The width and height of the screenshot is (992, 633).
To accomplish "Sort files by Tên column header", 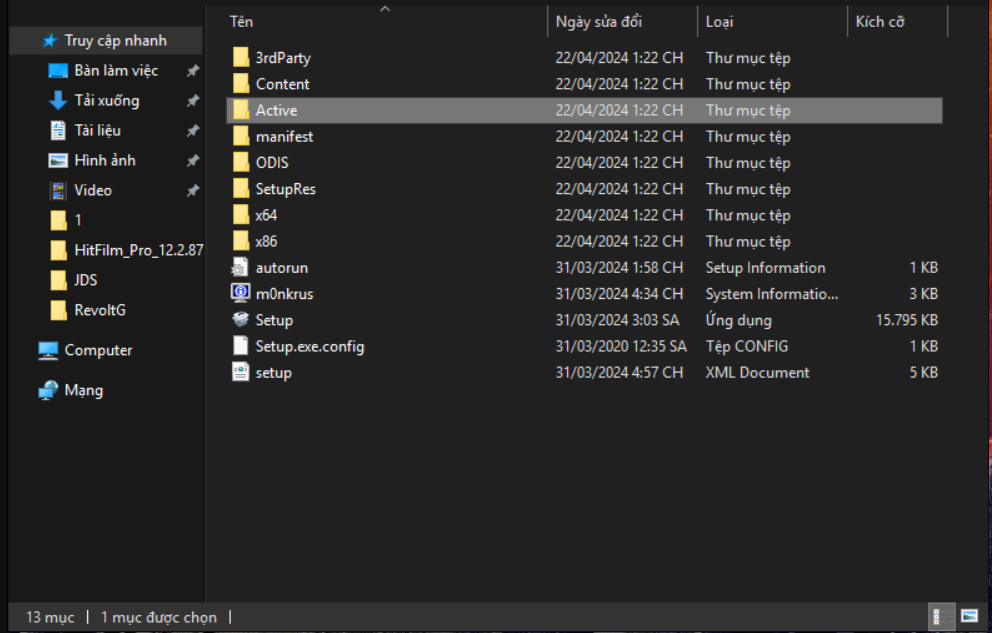I will (242, 21).
